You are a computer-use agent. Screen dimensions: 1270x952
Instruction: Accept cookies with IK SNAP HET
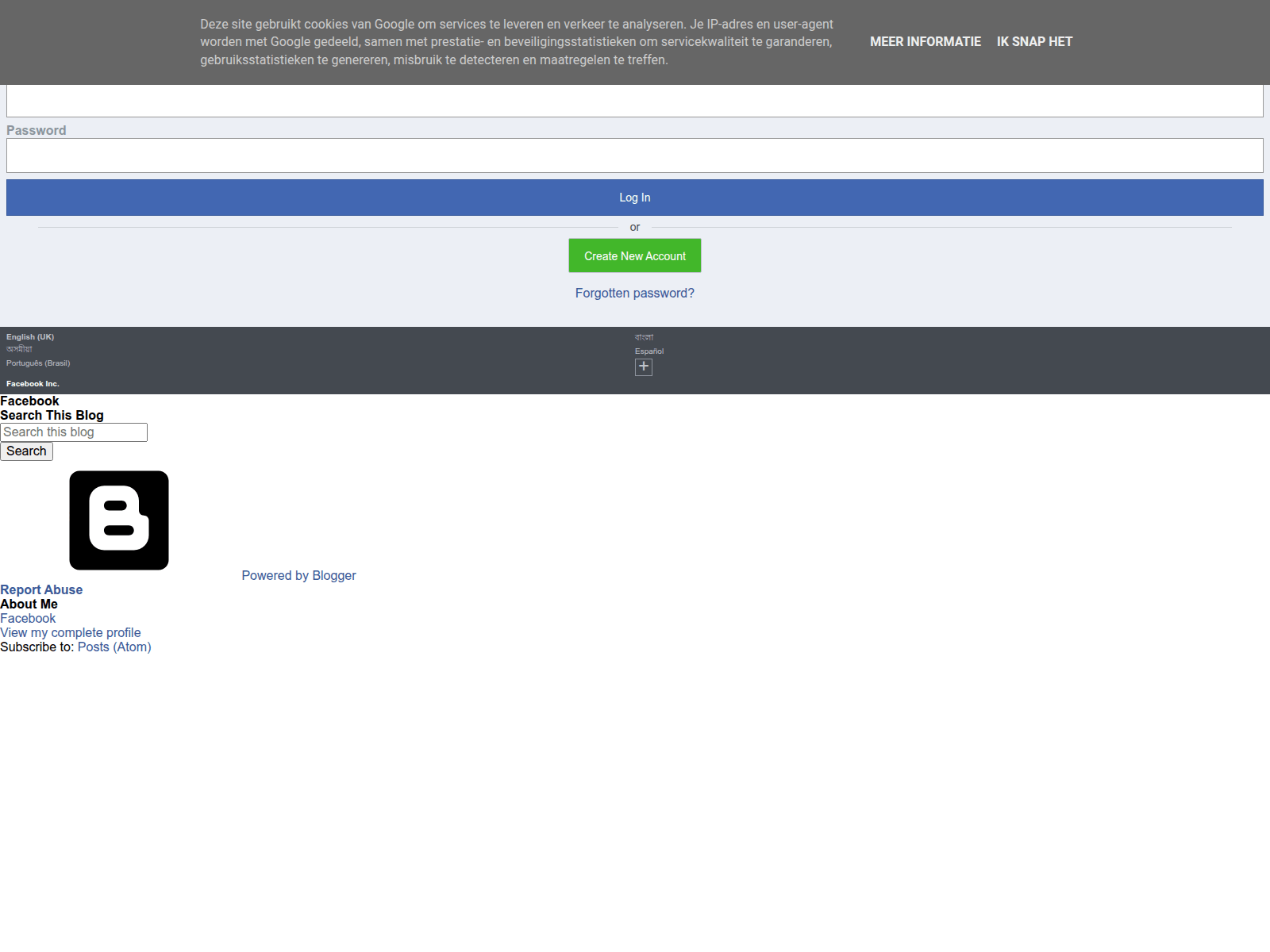[1034, 41]
